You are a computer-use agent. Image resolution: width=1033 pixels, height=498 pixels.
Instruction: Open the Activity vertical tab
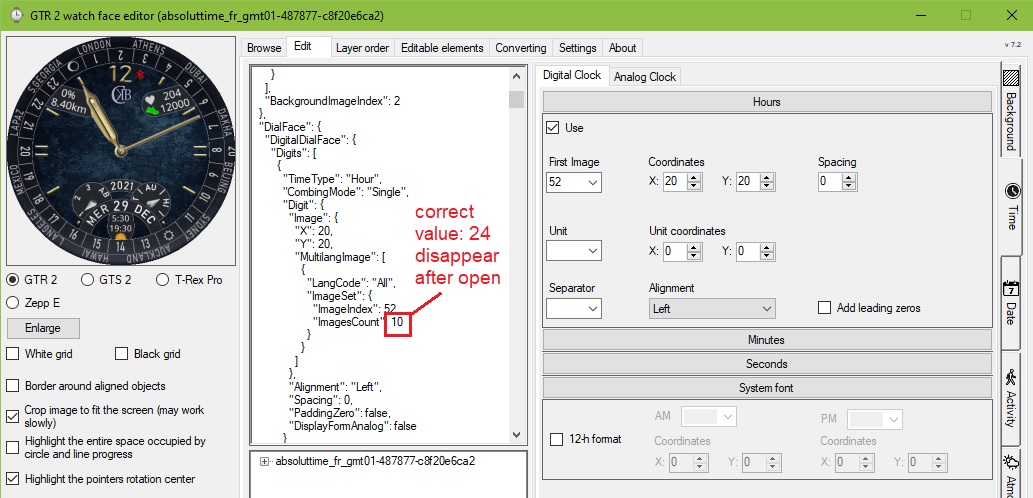[x=1011, y=398]
